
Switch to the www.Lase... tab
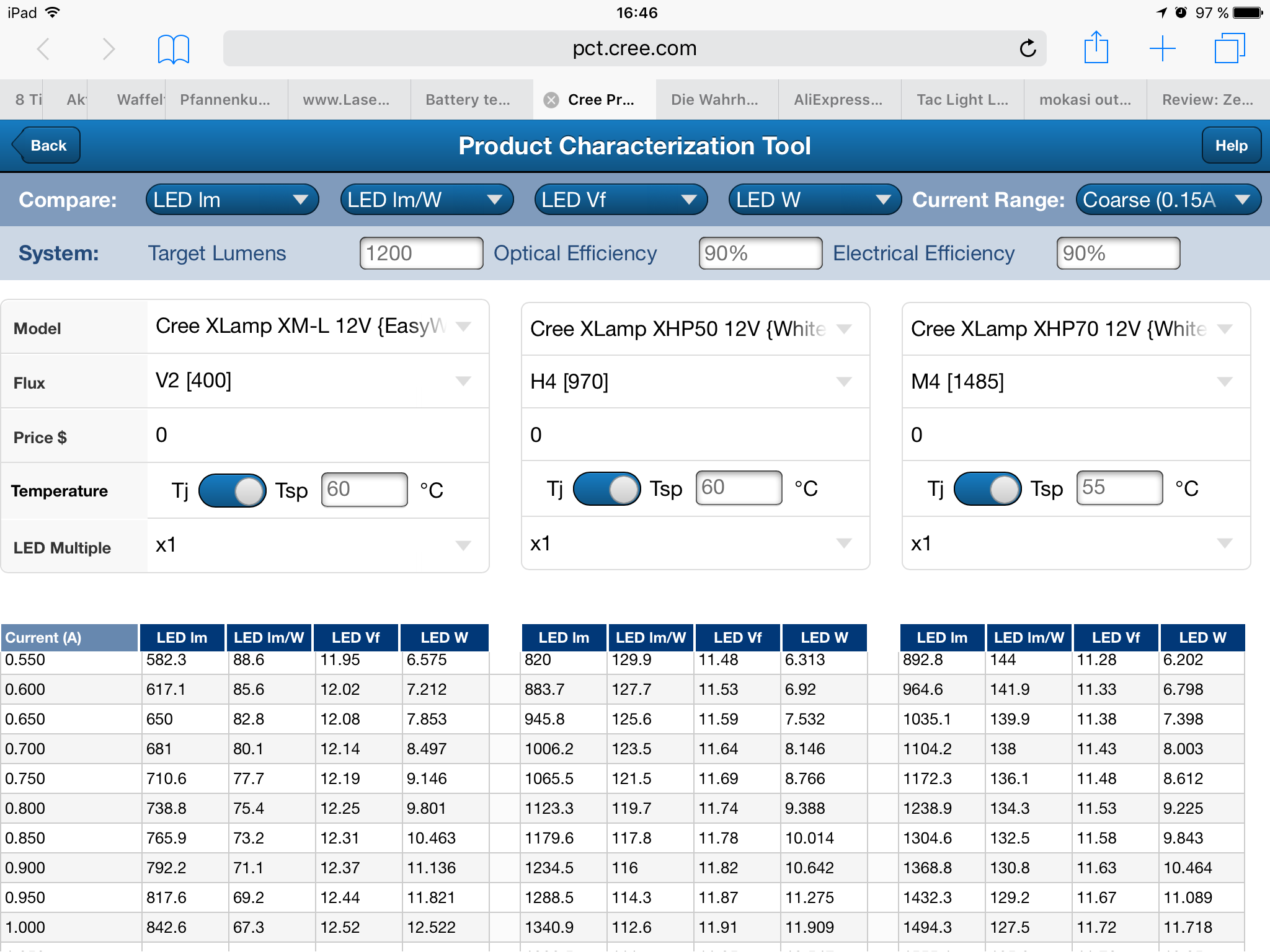coord(349,100)
